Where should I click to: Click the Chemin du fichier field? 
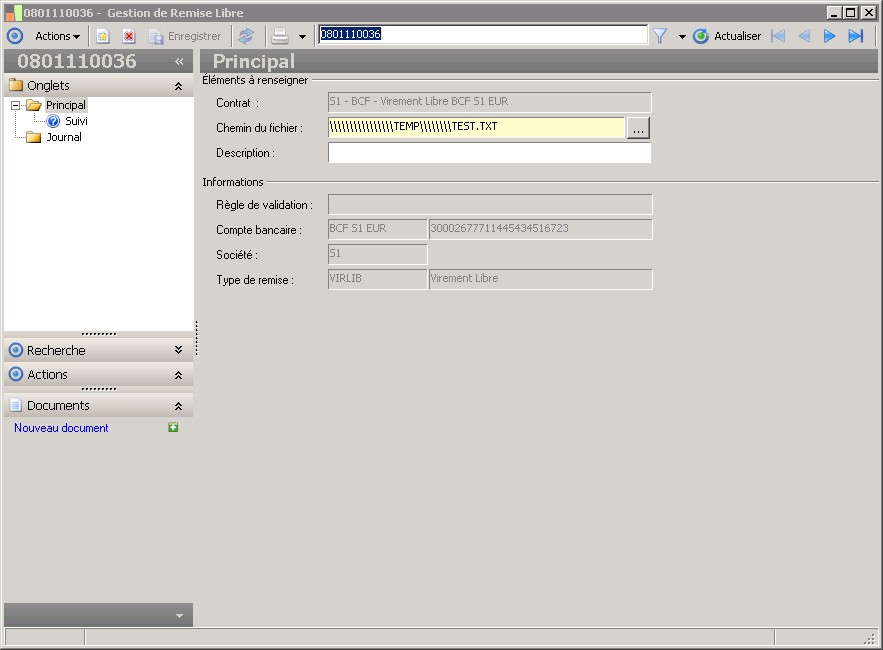click(x=476, y=127)
